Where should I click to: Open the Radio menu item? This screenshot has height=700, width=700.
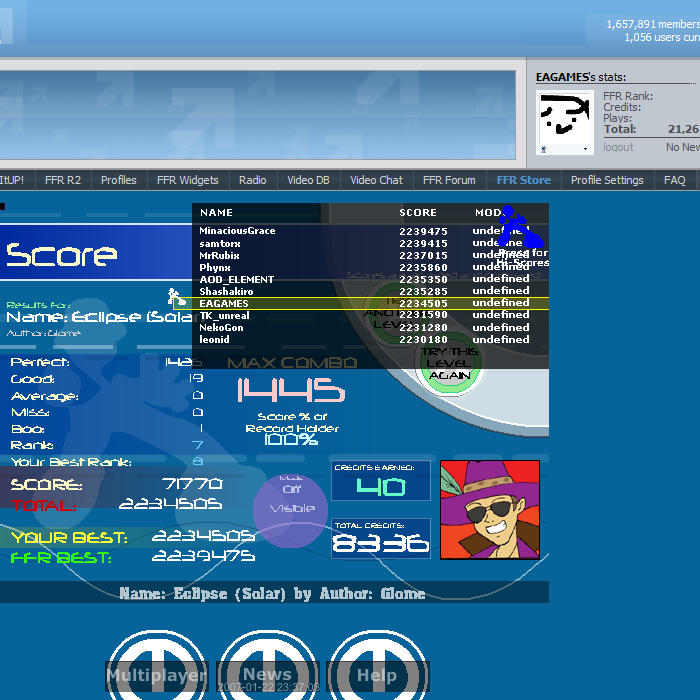(x=253, y=180)
